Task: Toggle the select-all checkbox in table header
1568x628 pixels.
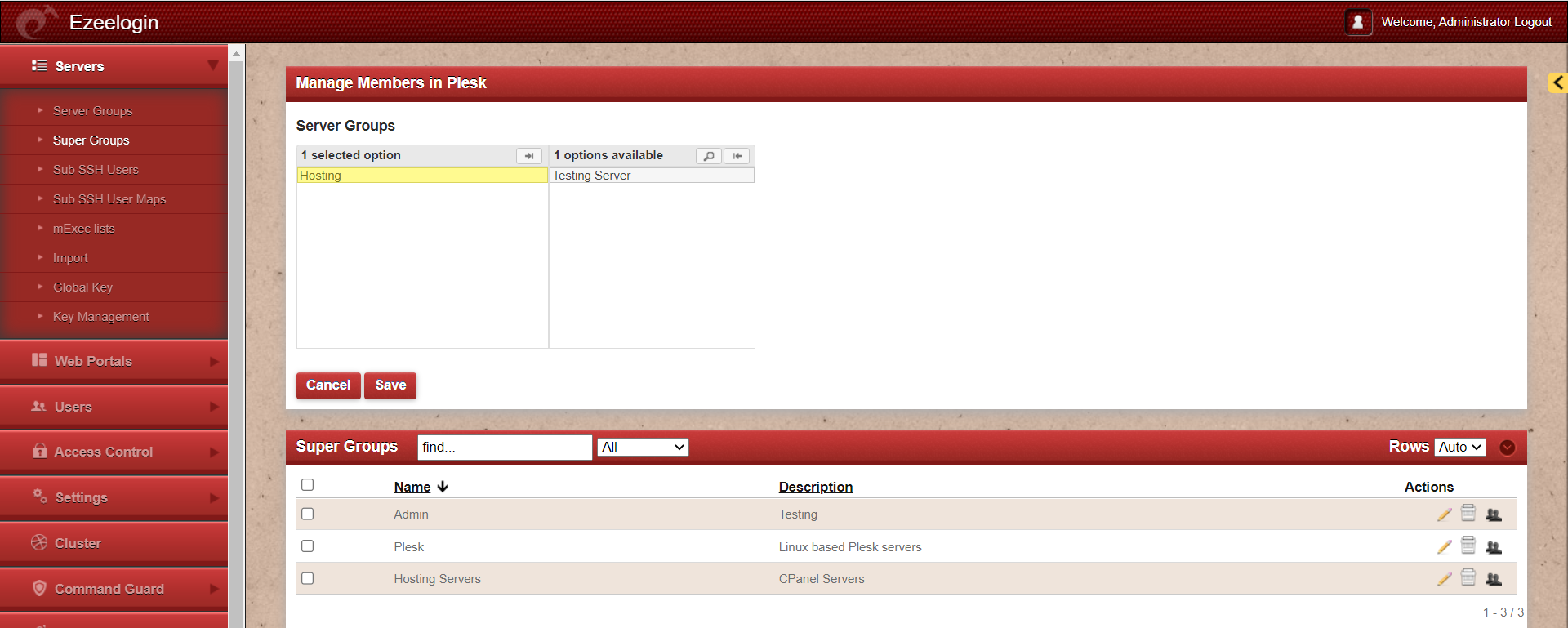Action: 307,485
